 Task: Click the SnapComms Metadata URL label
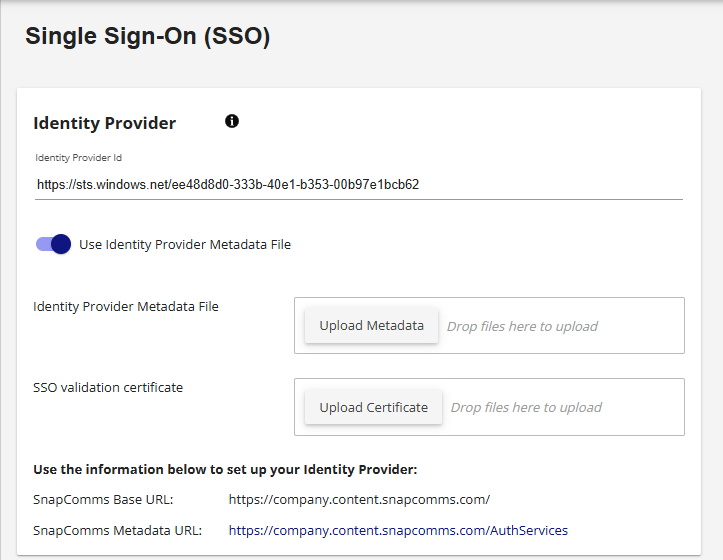click(x=118, y=530)
